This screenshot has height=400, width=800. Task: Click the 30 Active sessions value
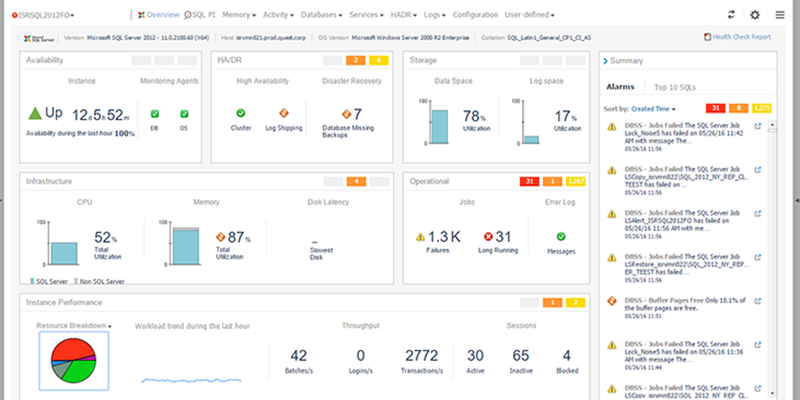pos(475,355)
